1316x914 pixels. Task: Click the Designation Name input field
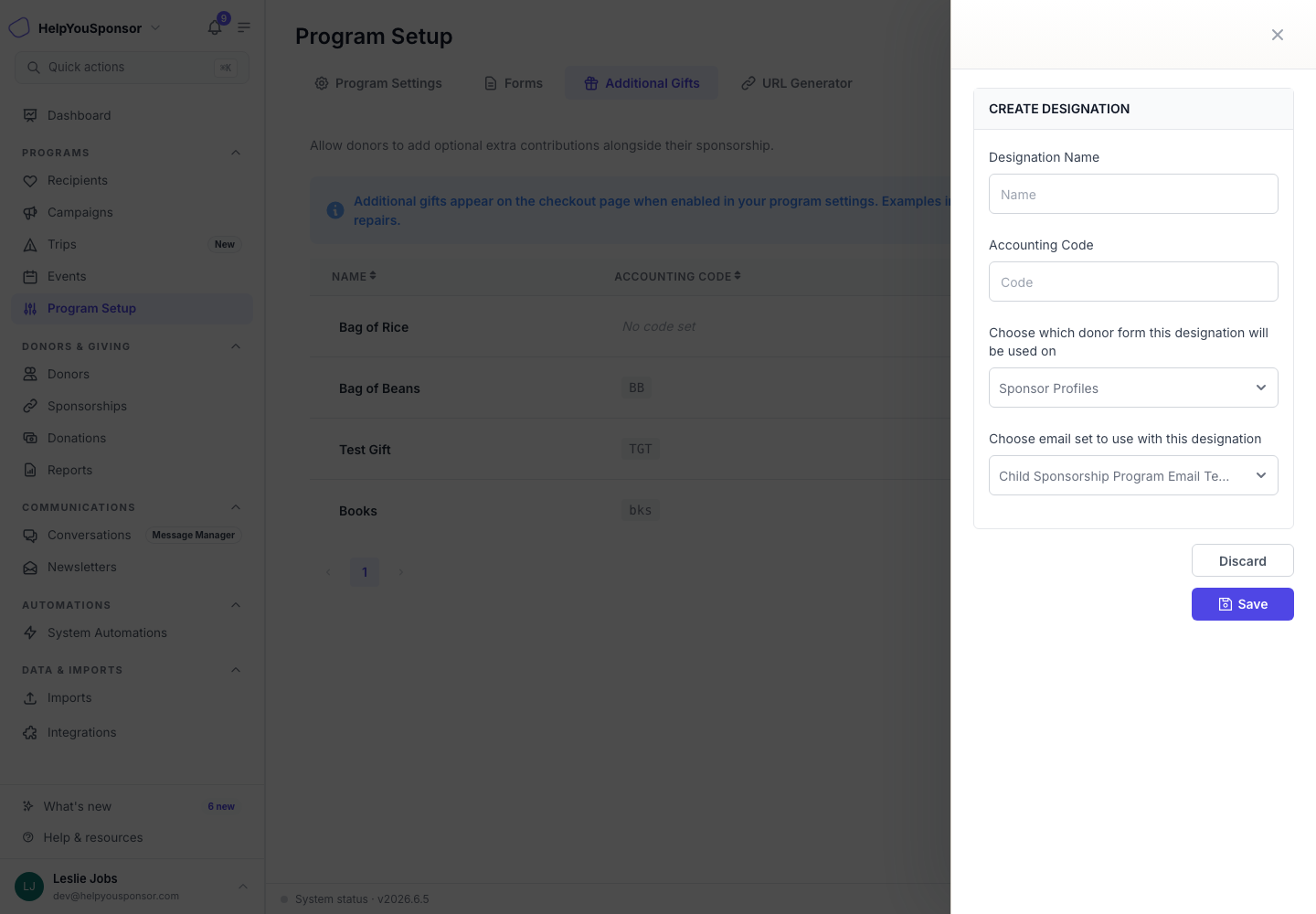[1133, 194]
